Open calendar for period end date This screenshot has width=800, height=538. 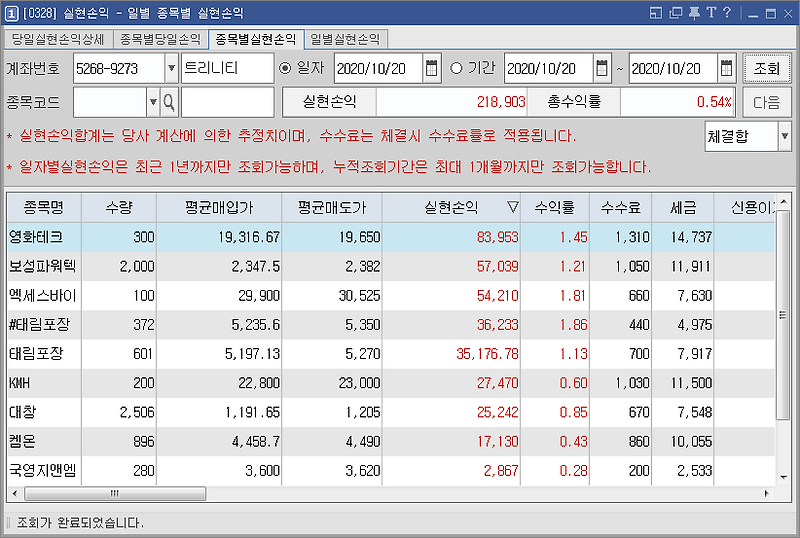pyautogui.click(x=726, y=68)
